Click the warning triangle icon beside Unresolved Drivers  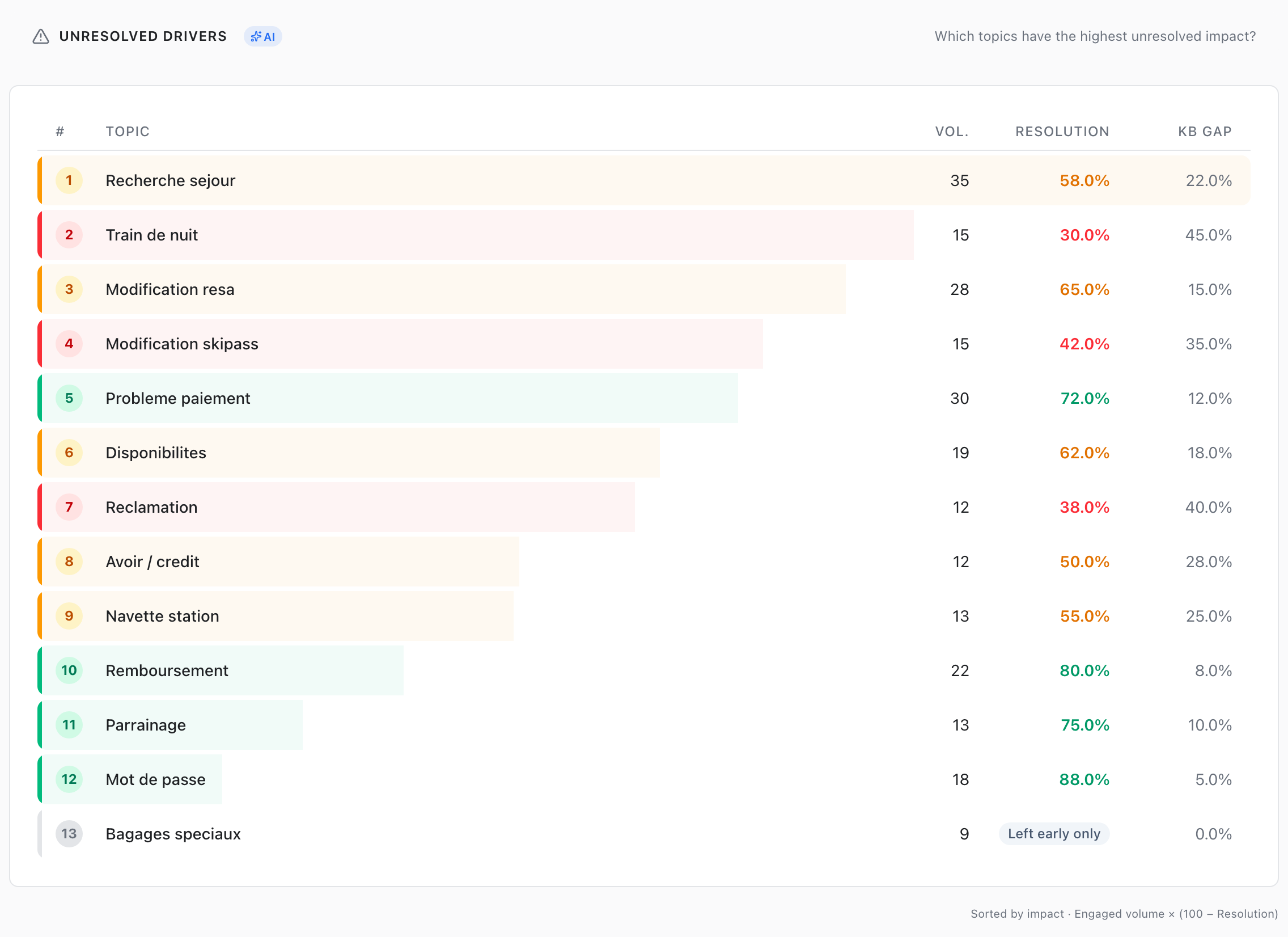point(40,36)
